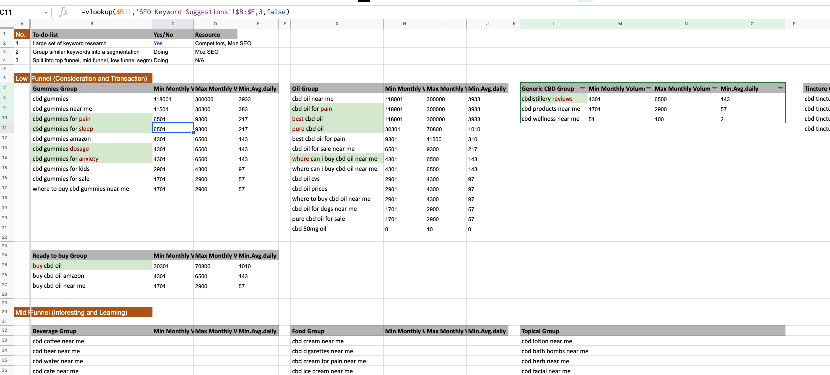830x375 pixels.
Task: Click the fx function icon
Action: 63,12
